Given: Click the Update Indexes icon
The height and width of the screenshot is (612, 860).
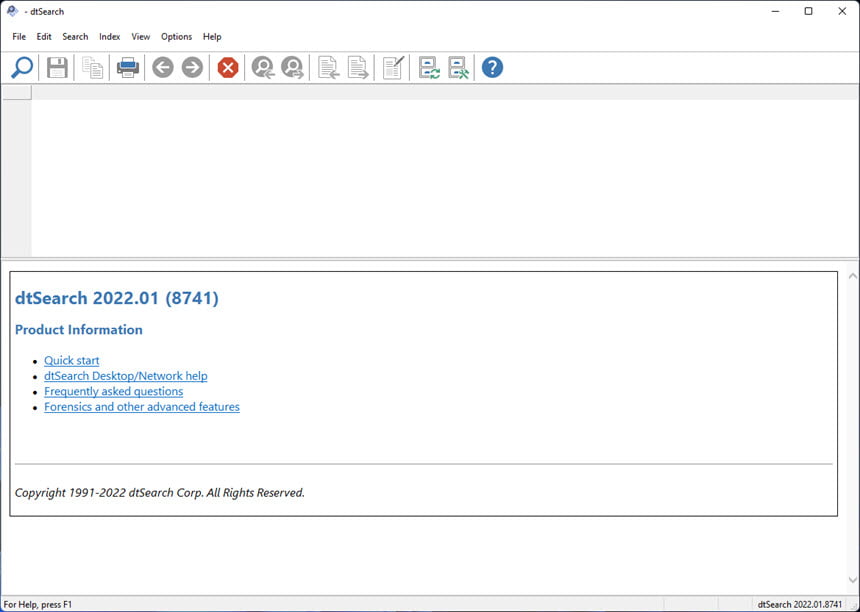Looking at the screenshot, I should point(429,68).
